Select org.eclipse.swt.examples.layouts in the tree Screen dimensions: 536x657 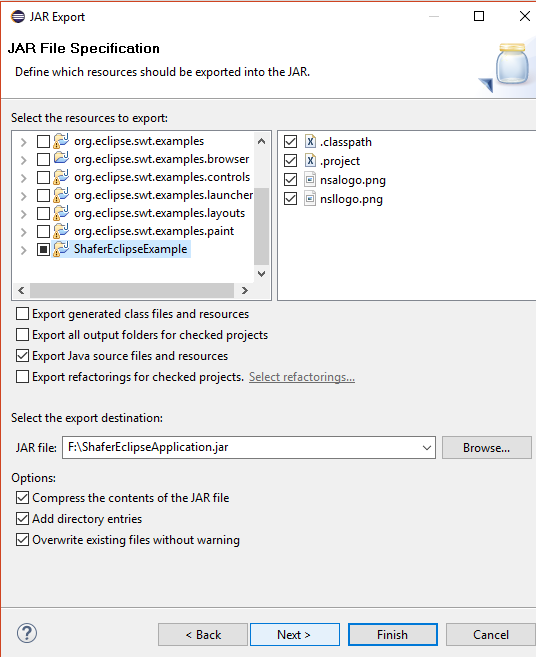coord(159,213)
